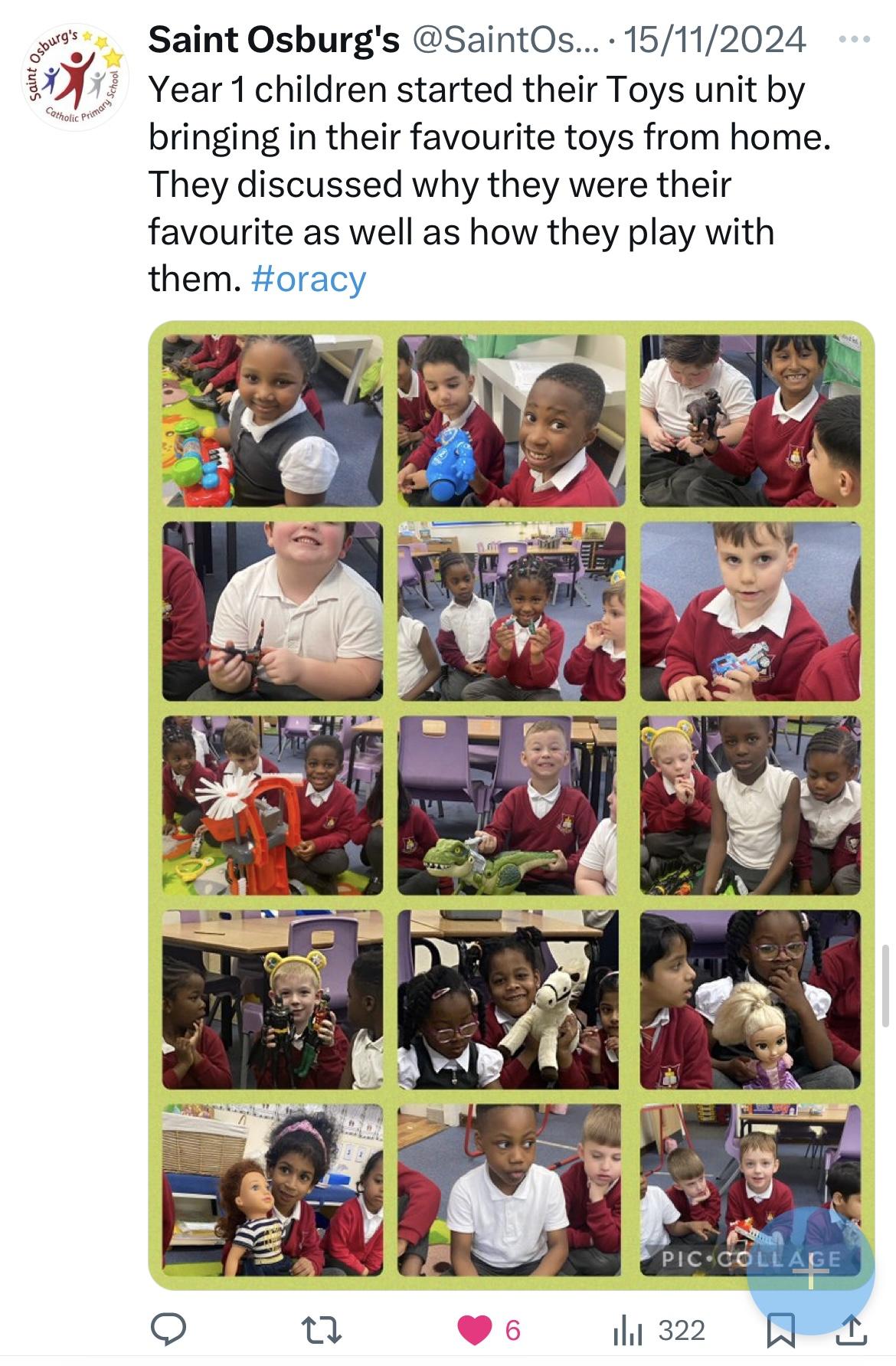Open the blonde doll photo
This screenshot has height=1366, width=896.
tap(751, 999)
